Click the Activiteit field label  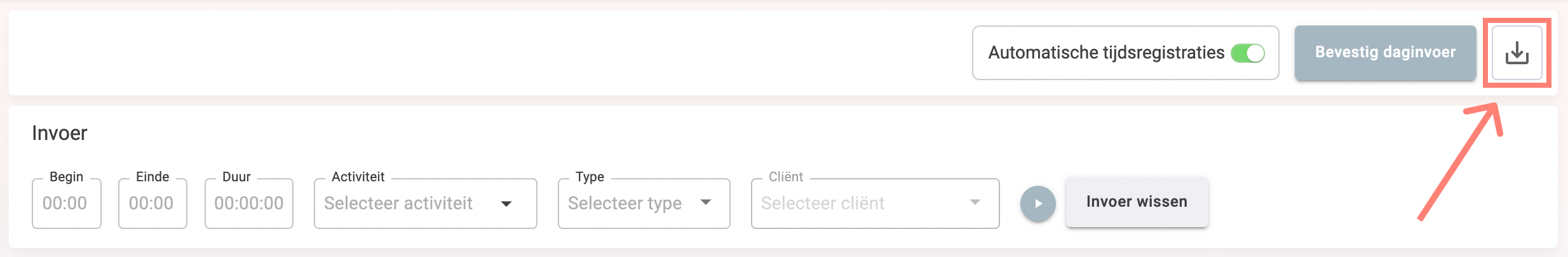click(358, 177)
